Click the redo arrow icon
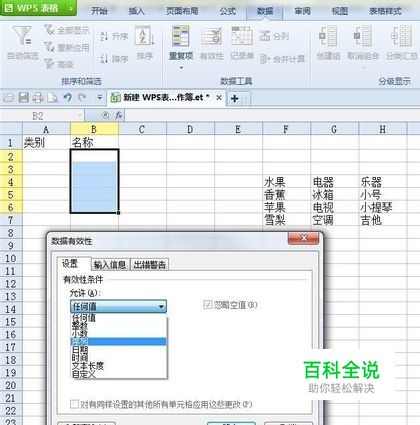The image size is (420, 425). tap(82, 98)
